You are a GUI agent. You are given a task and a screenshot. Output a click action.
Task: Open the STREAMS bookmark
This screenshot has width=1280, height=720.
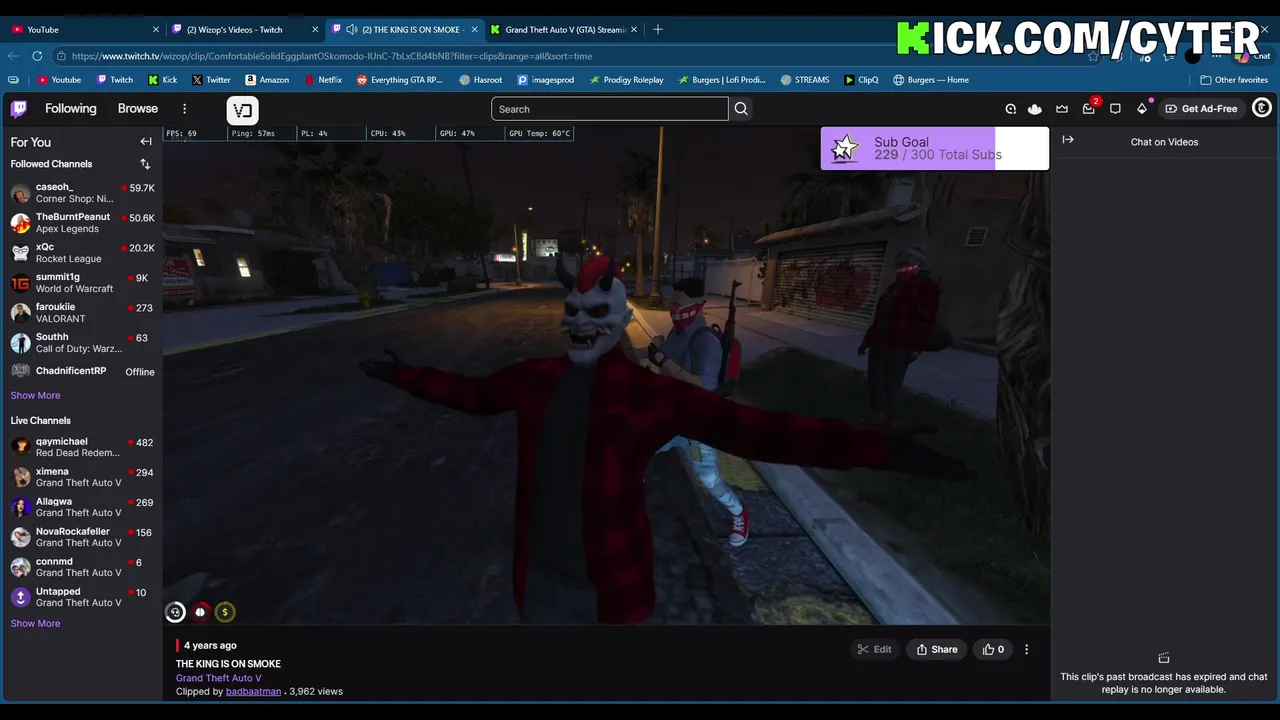point(805,80)
